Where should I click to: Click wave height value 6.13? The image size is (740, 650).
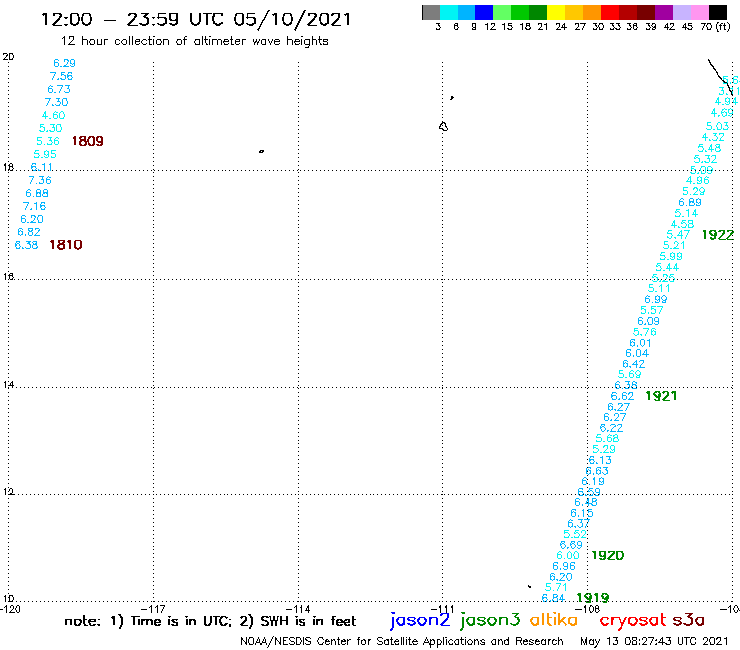pos(600,460)
